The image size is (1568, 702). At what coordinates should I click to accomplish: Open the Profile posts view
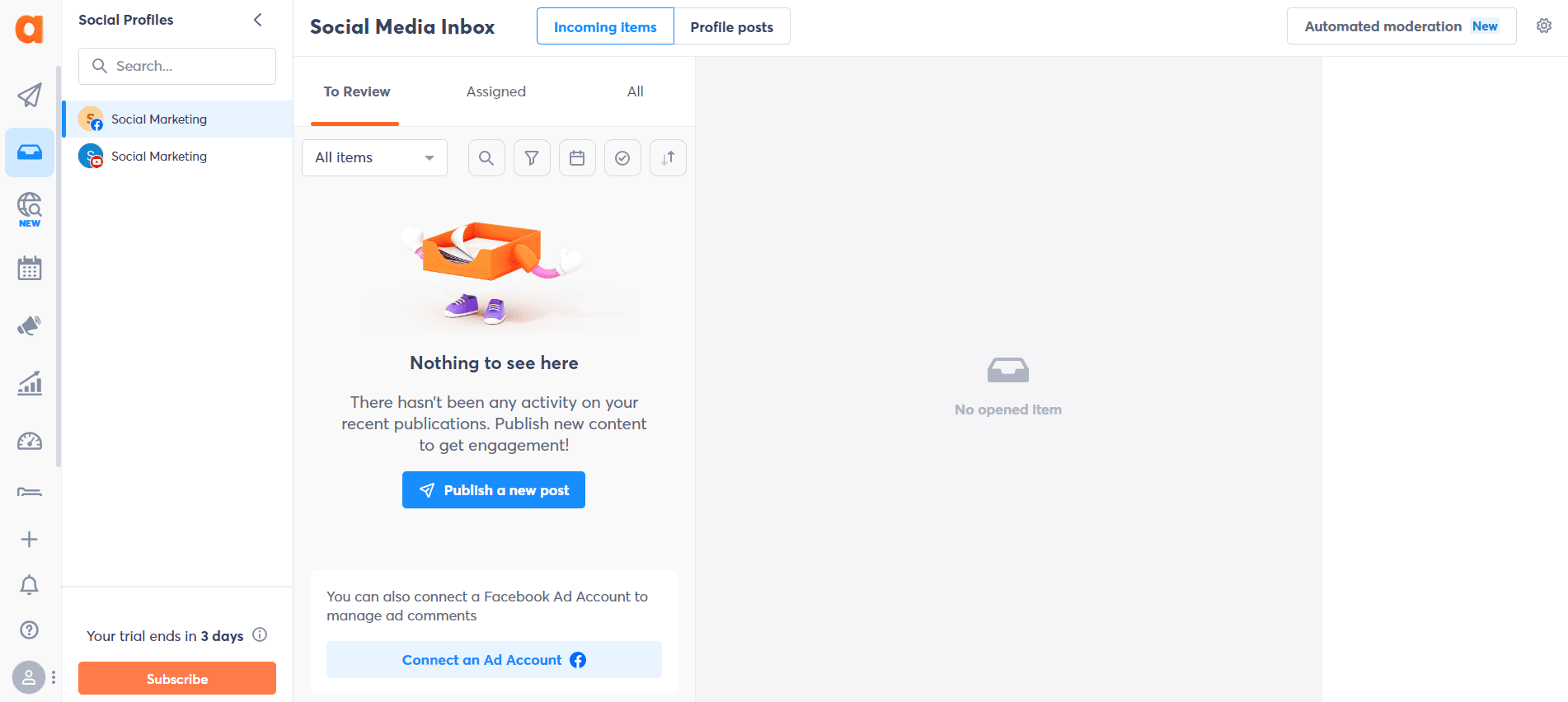tap(731, 26)
